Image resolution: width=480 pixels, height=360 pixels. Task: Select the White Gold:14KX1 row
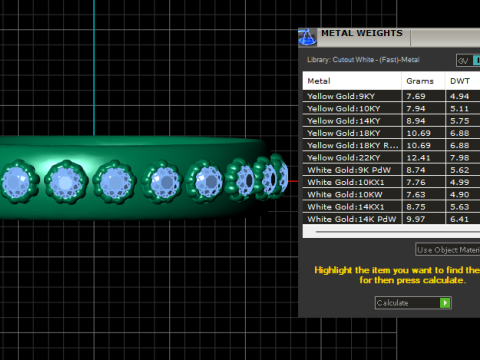[391, 207]
